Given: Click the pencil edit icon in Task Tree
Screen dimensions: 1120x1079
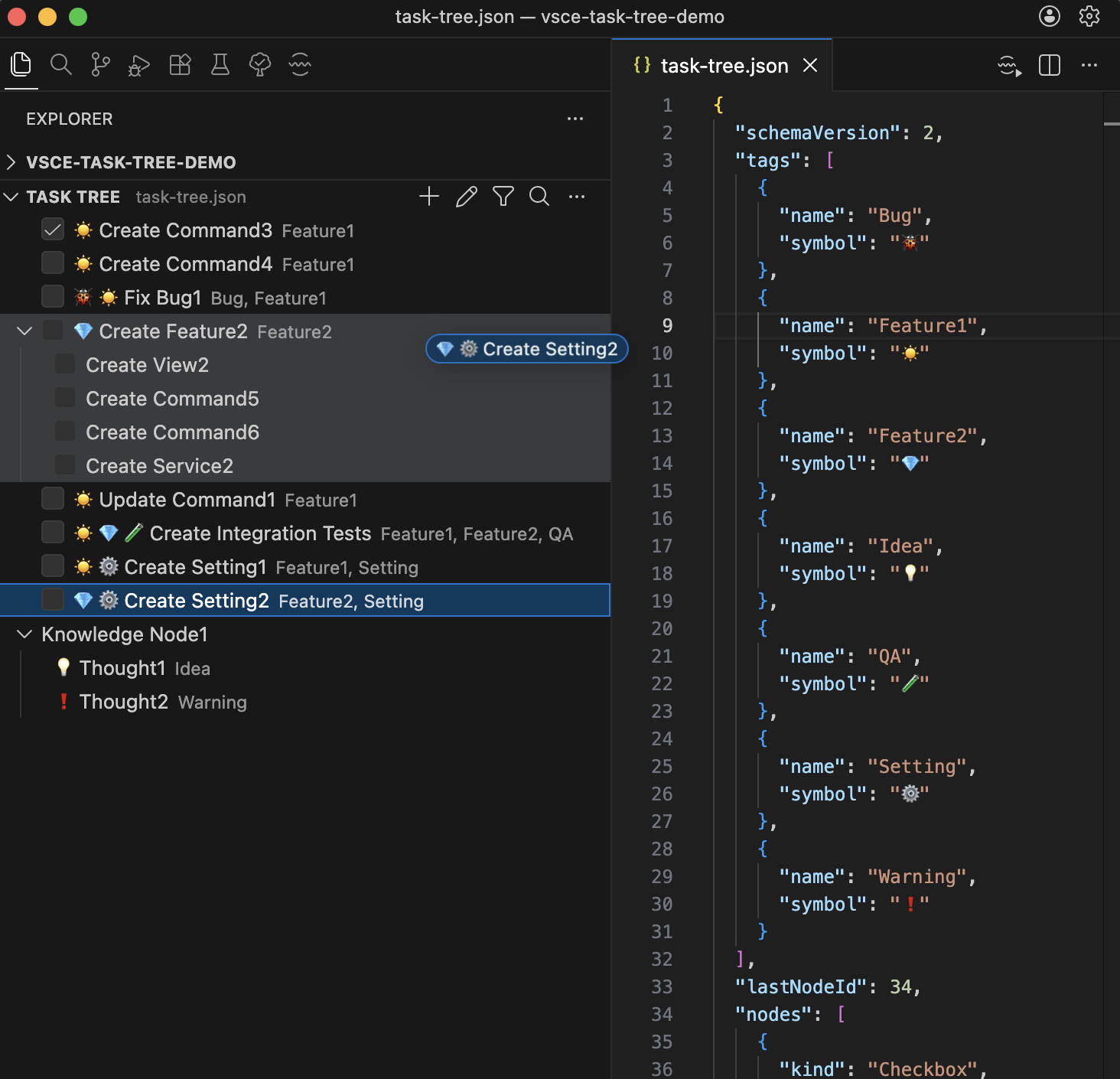Looking at the screenshot, I should 466,197.
